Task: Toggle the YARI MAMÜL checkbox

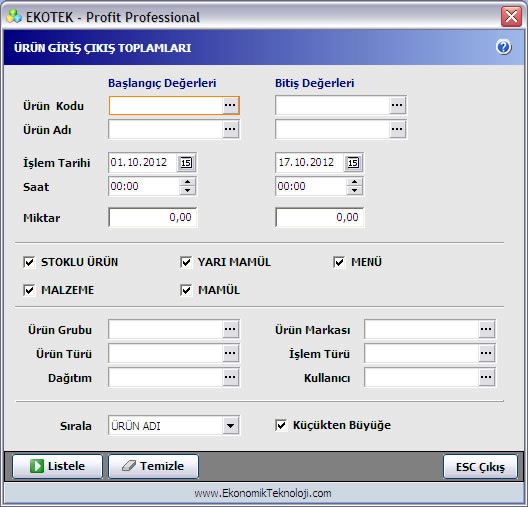Action: pyautogui.click(x=186, y=262)
